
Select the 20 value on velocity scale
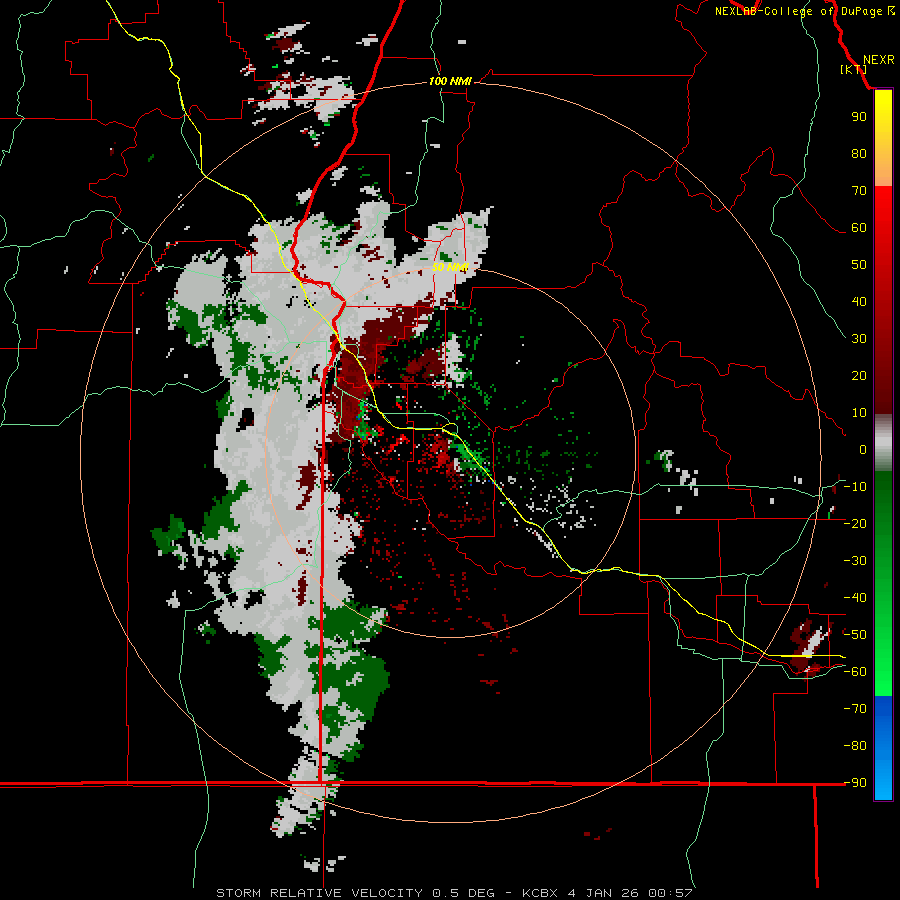tap(859, 376)
